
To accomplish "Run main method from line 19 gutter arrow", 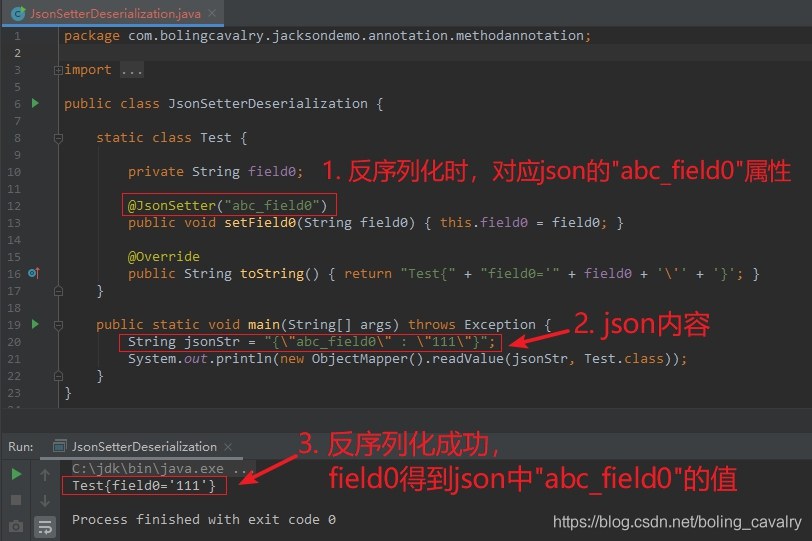I will click(x=35, y=325).
